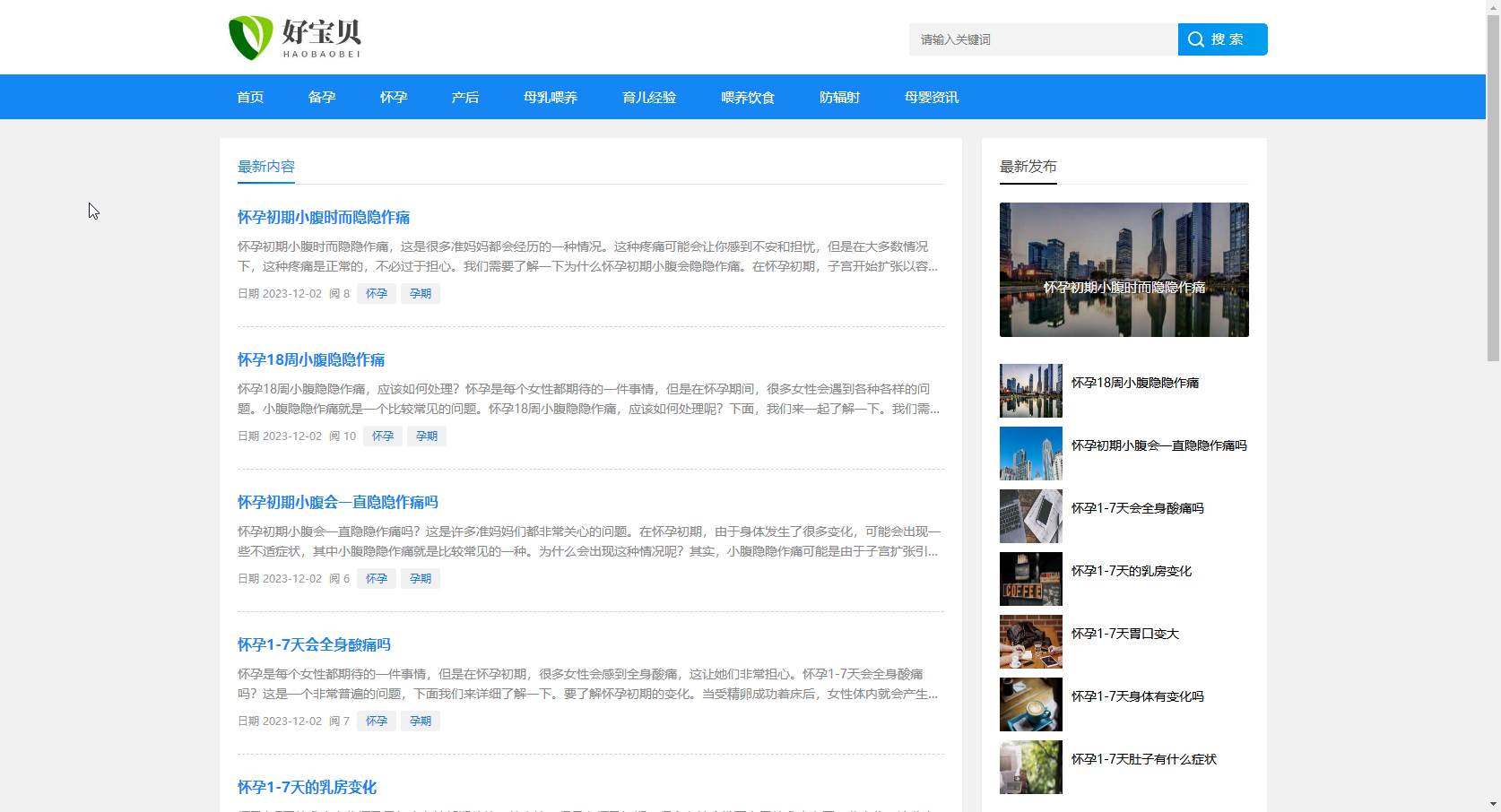Navigate to 喂养饮食
The height and width of the screenshot is (812, 1501).
point(748,97)
